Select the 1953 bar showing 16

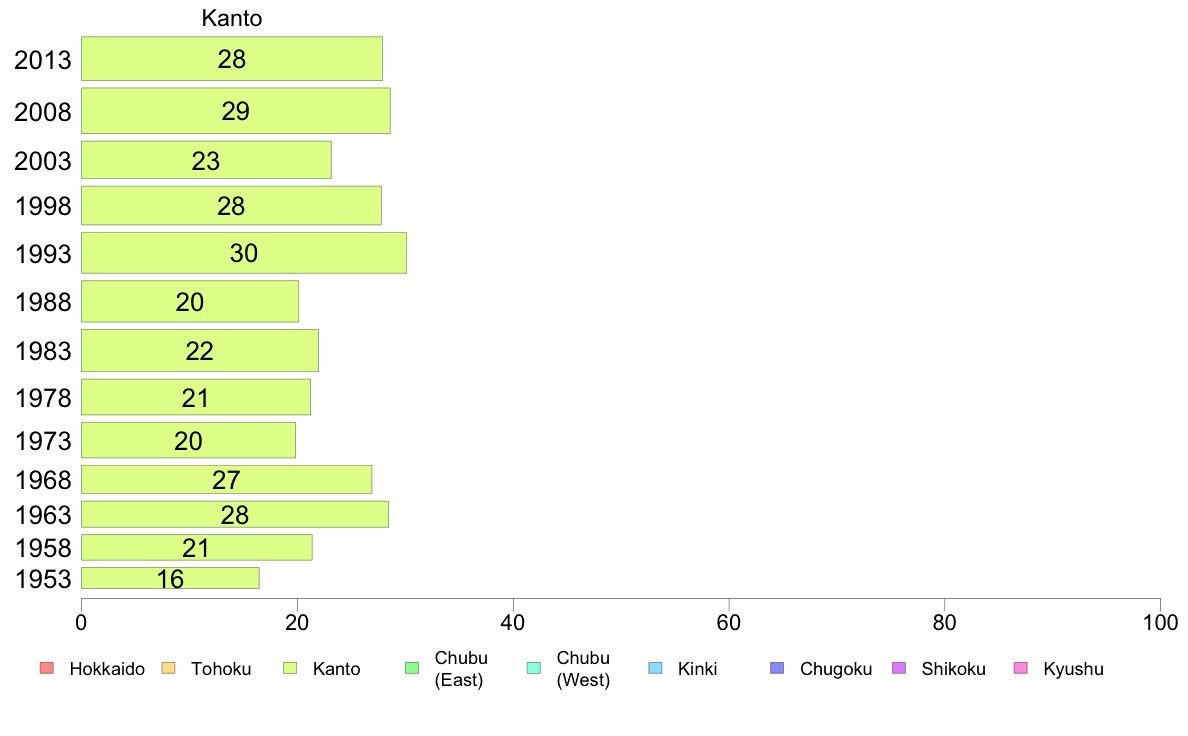[x=170, y=578]
